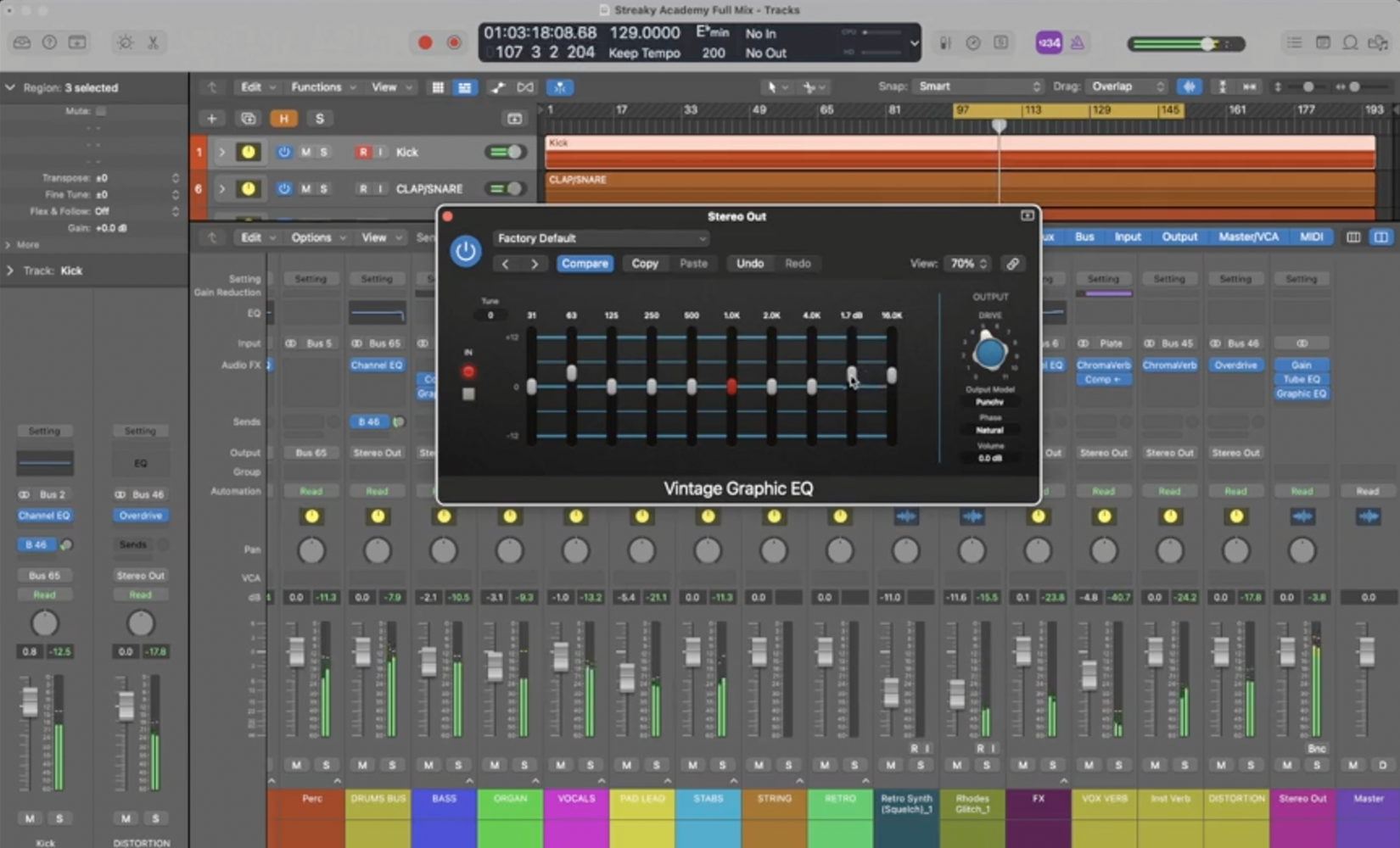Open the Snap mode dropdown
The image size is (1400, 848).
(977, 86)
